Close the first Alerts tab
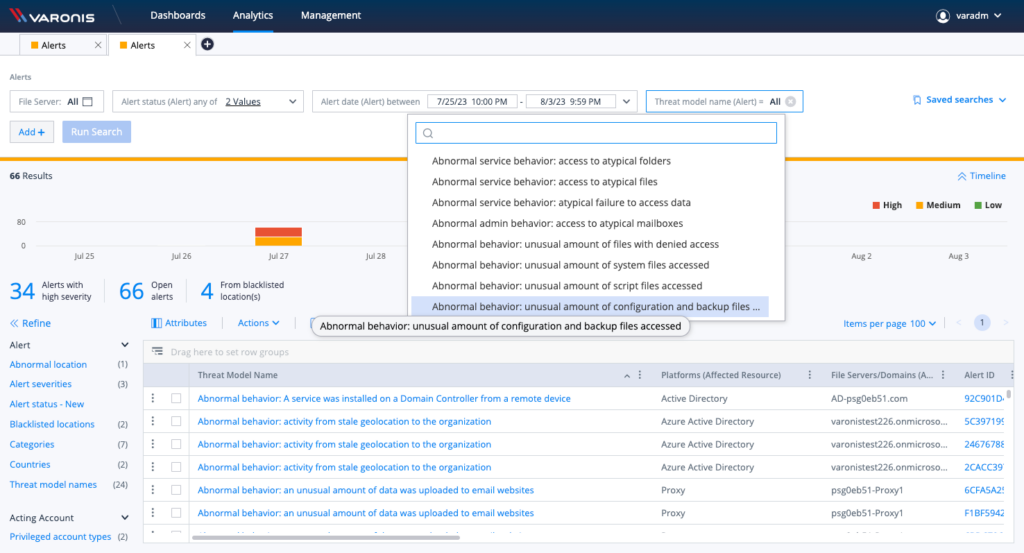Image resolution: width=1024 pixels, height=553 pixels. [98, 45]
